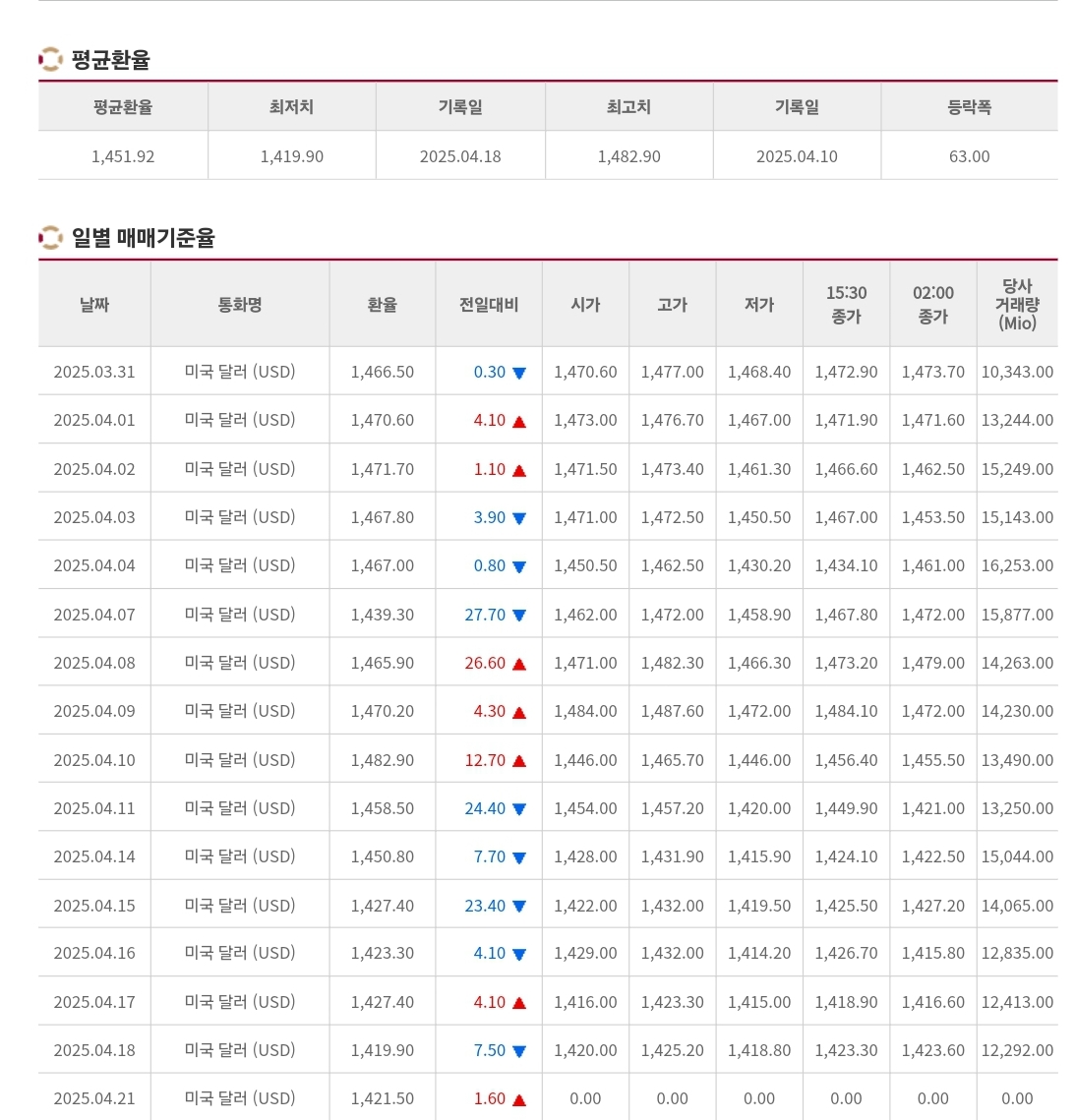Select the rate 1,439.30 cell
The width and height of the screenshot is (1075, 1120).
[x=383, y=615]
